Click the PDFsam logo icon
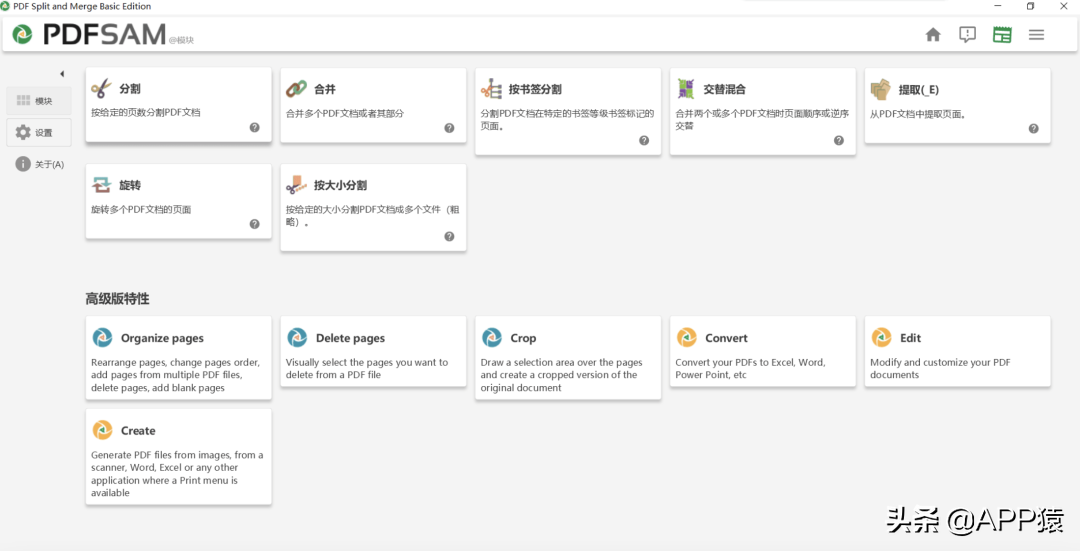This screenshot has width=1080, height=551. (22, 34)
